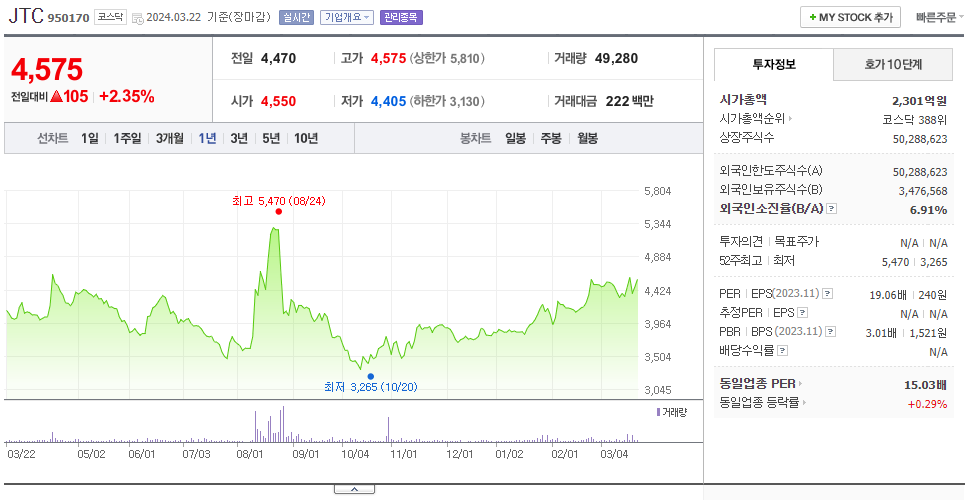
Task: Click the purple 거래량 legend marker
Action: click(x=658, y=412)
